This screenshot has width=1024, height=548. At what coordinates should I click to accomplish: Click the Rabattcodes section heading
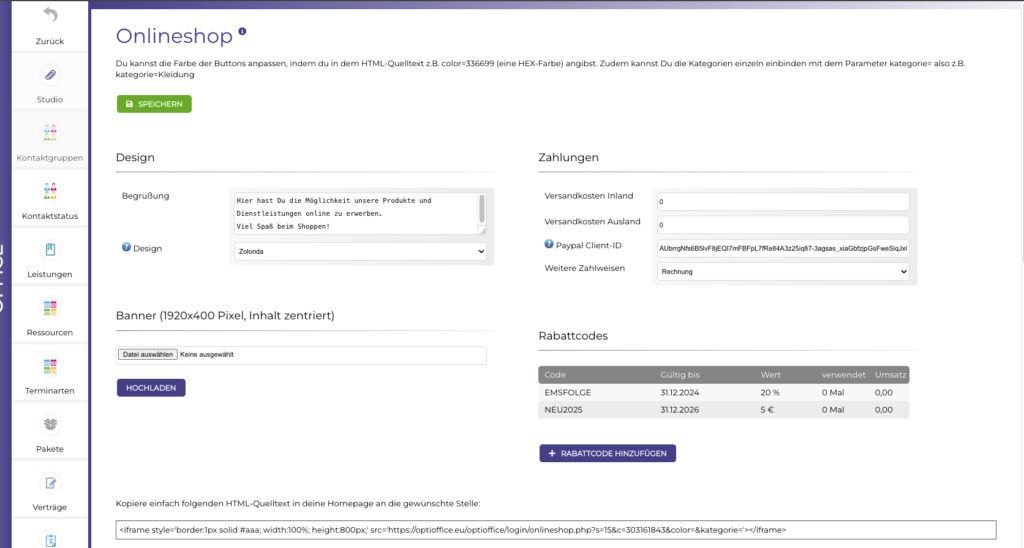(x=573, y=336)
